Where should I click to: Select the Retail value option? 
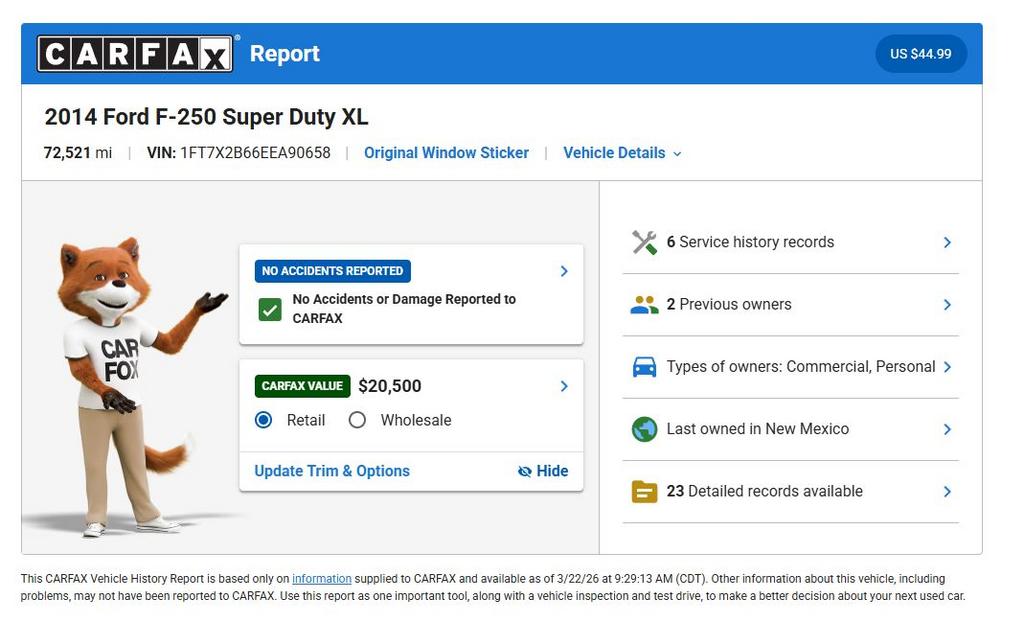(264, 420)
